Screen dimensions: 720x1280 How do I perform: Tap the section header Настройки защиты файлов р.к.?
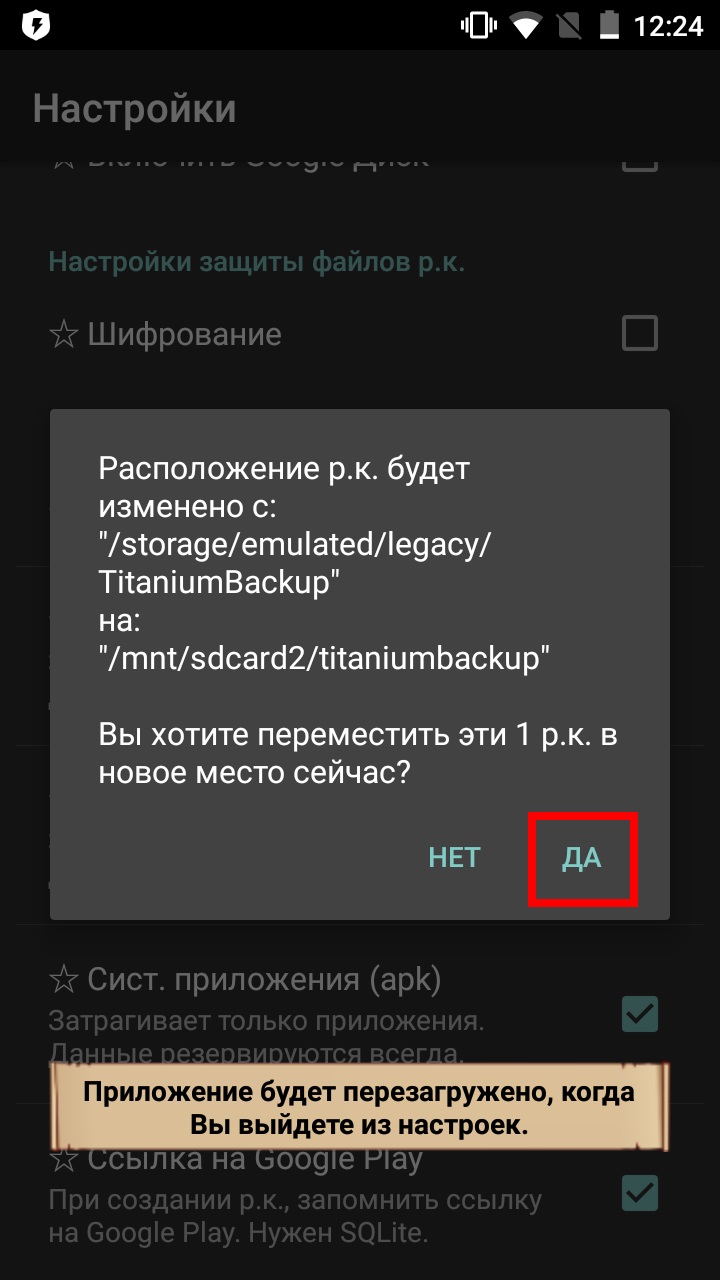tap(257, 262)
